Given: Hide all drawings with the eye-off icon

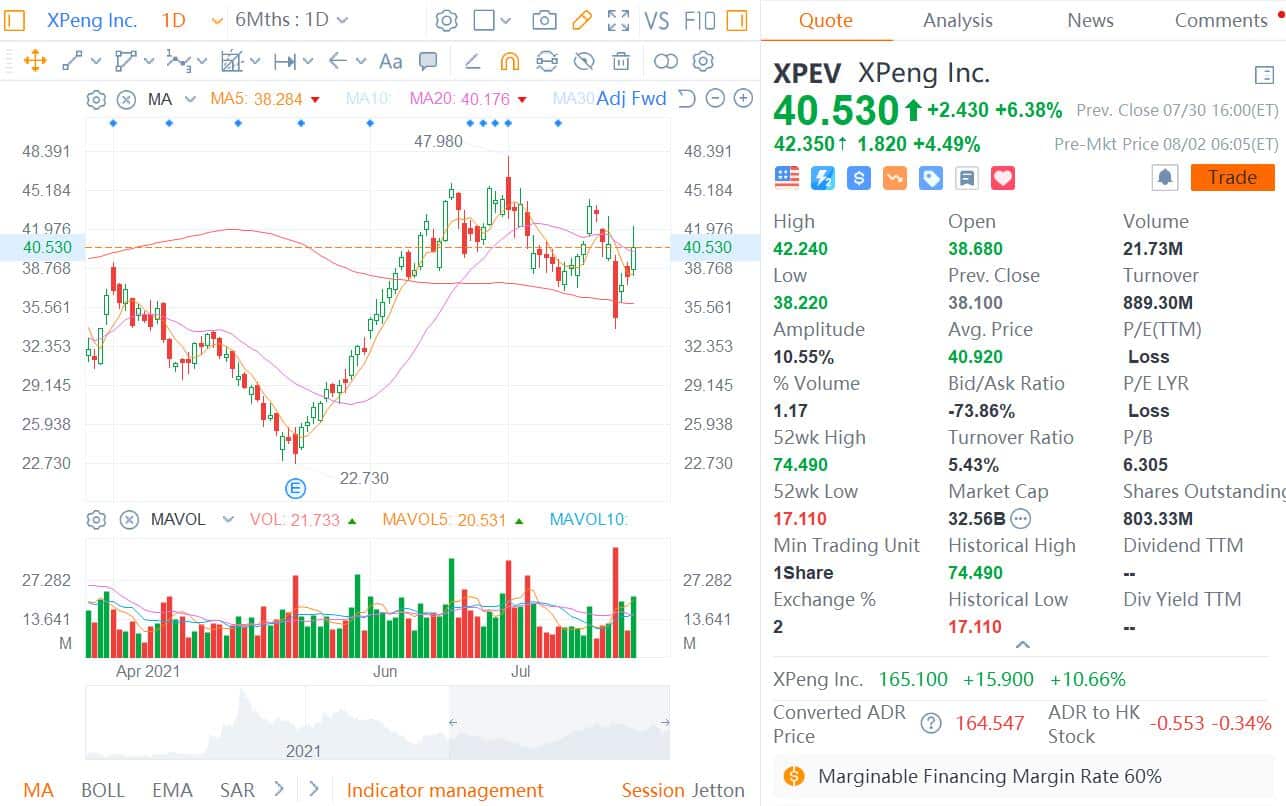Looking at the screenshot, I should [x=584, y=61].
